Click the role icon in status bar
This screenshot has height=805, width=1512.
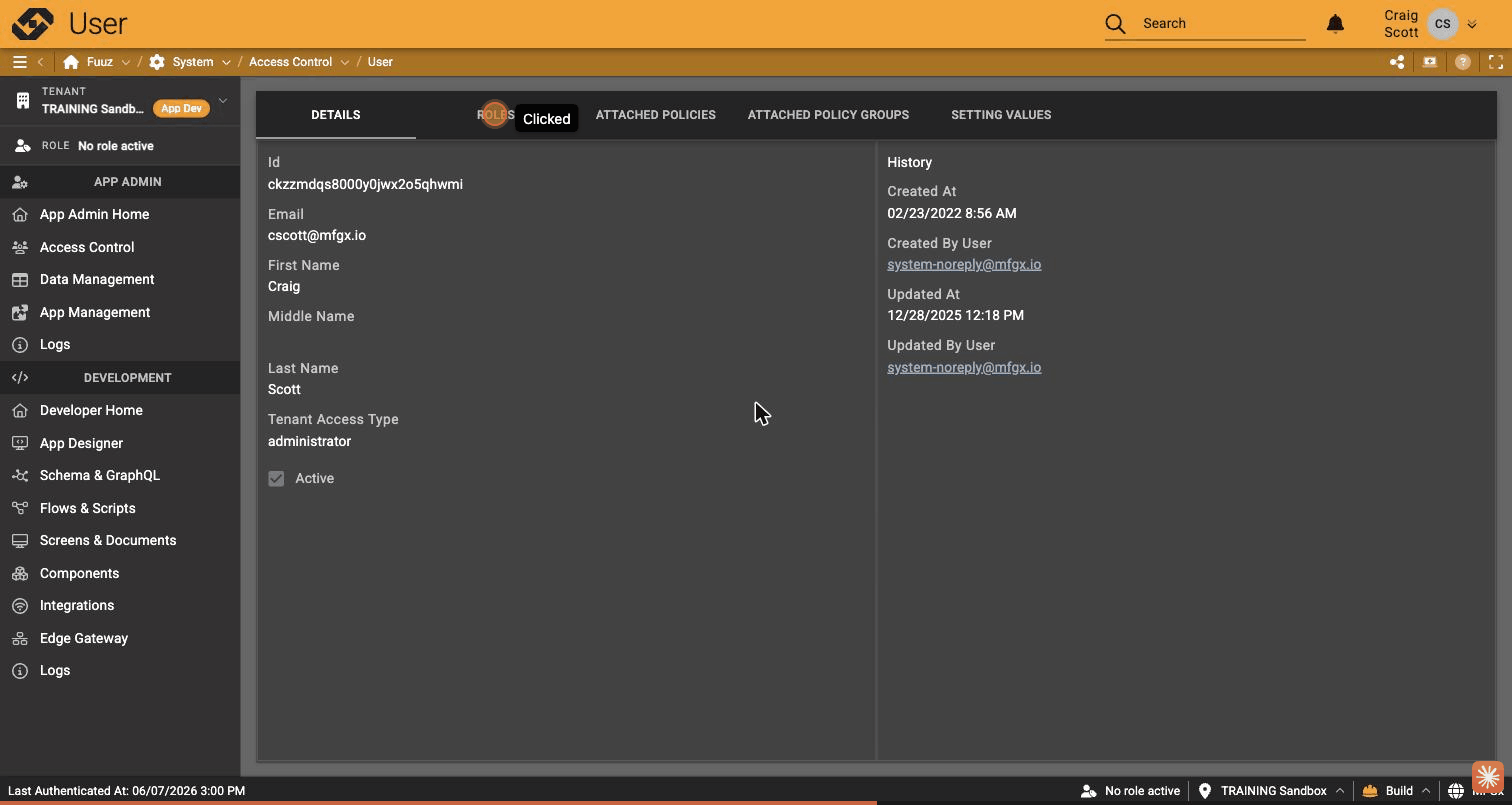click(x=1089, y=790)
